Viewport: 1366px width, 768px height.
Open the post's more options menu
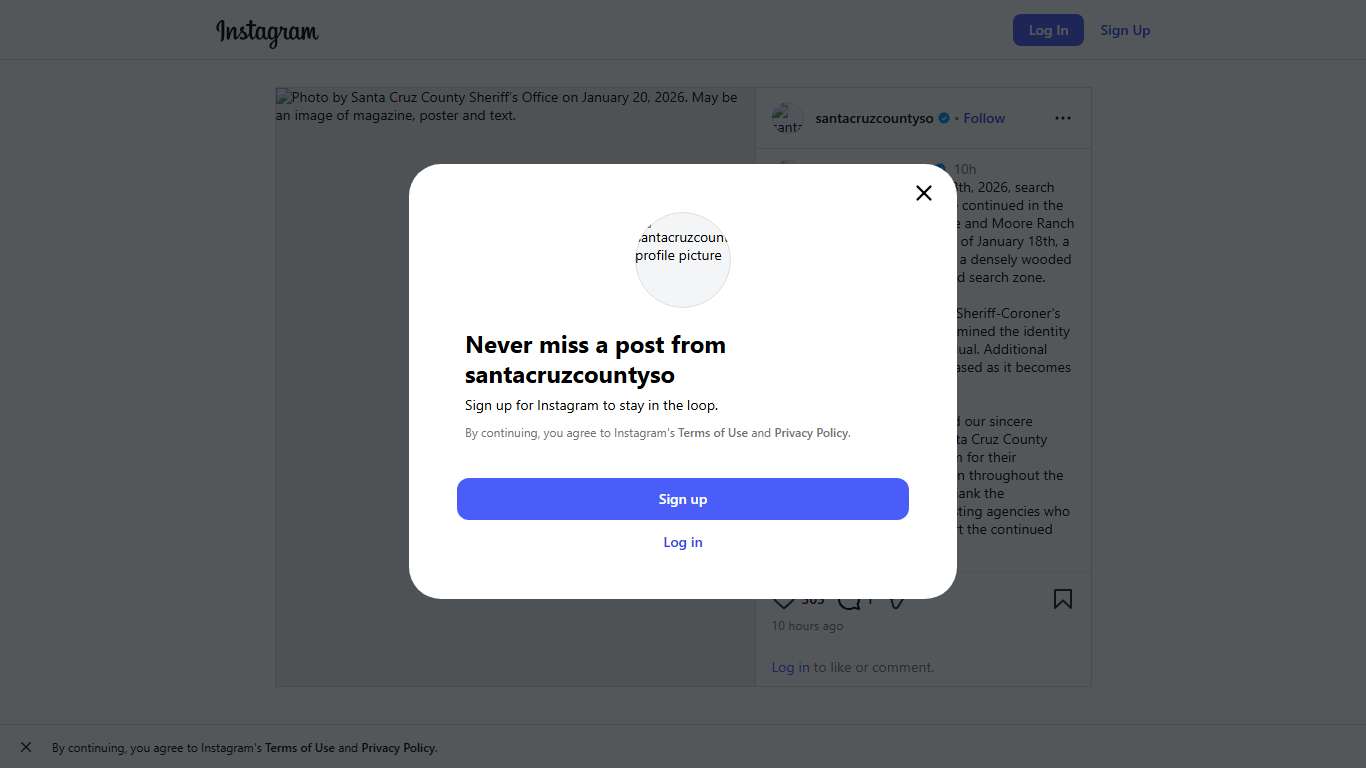pyautogui.click(x=1062, y=118)
